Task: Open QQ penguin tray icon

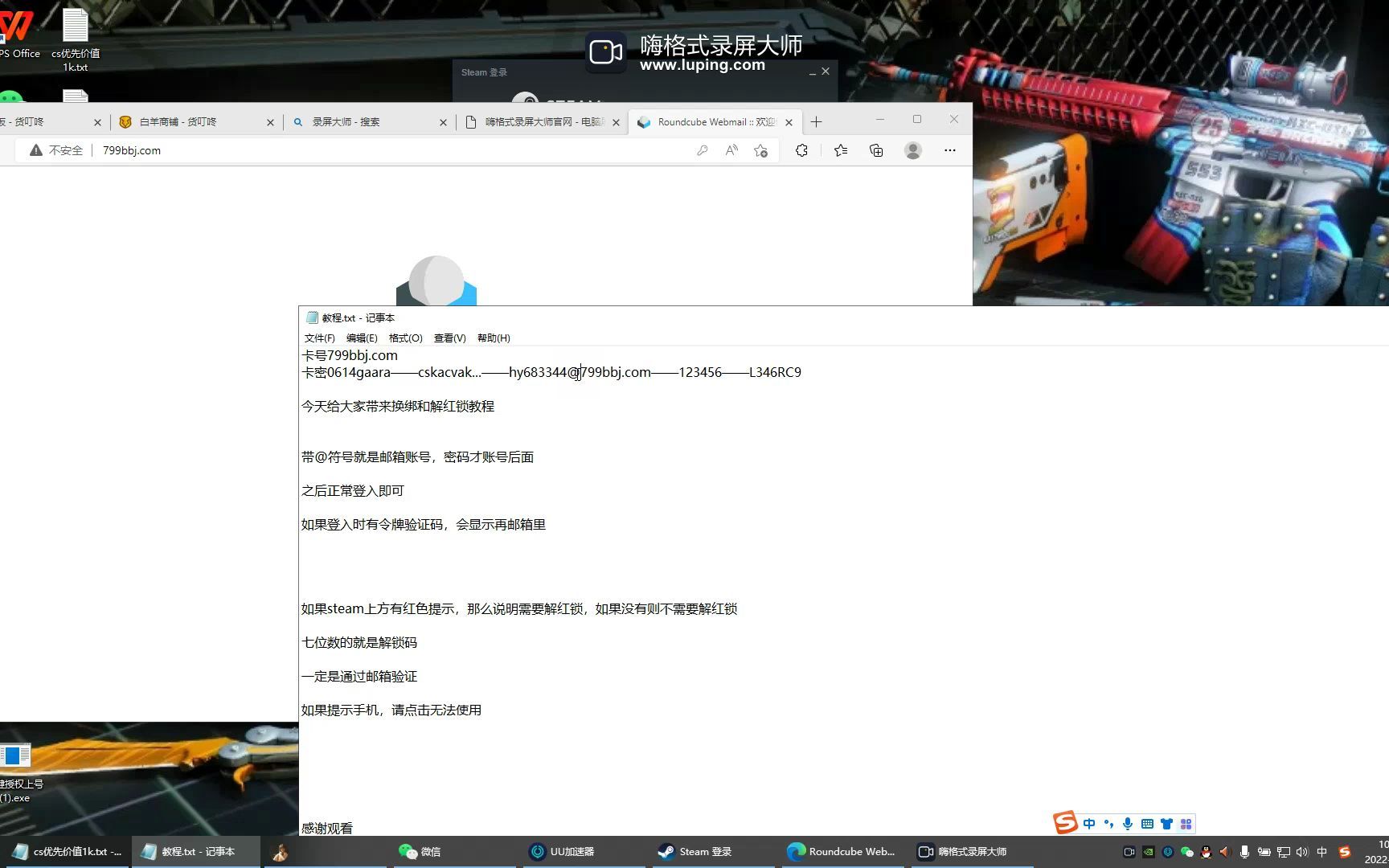Action: pos(1206,852)
